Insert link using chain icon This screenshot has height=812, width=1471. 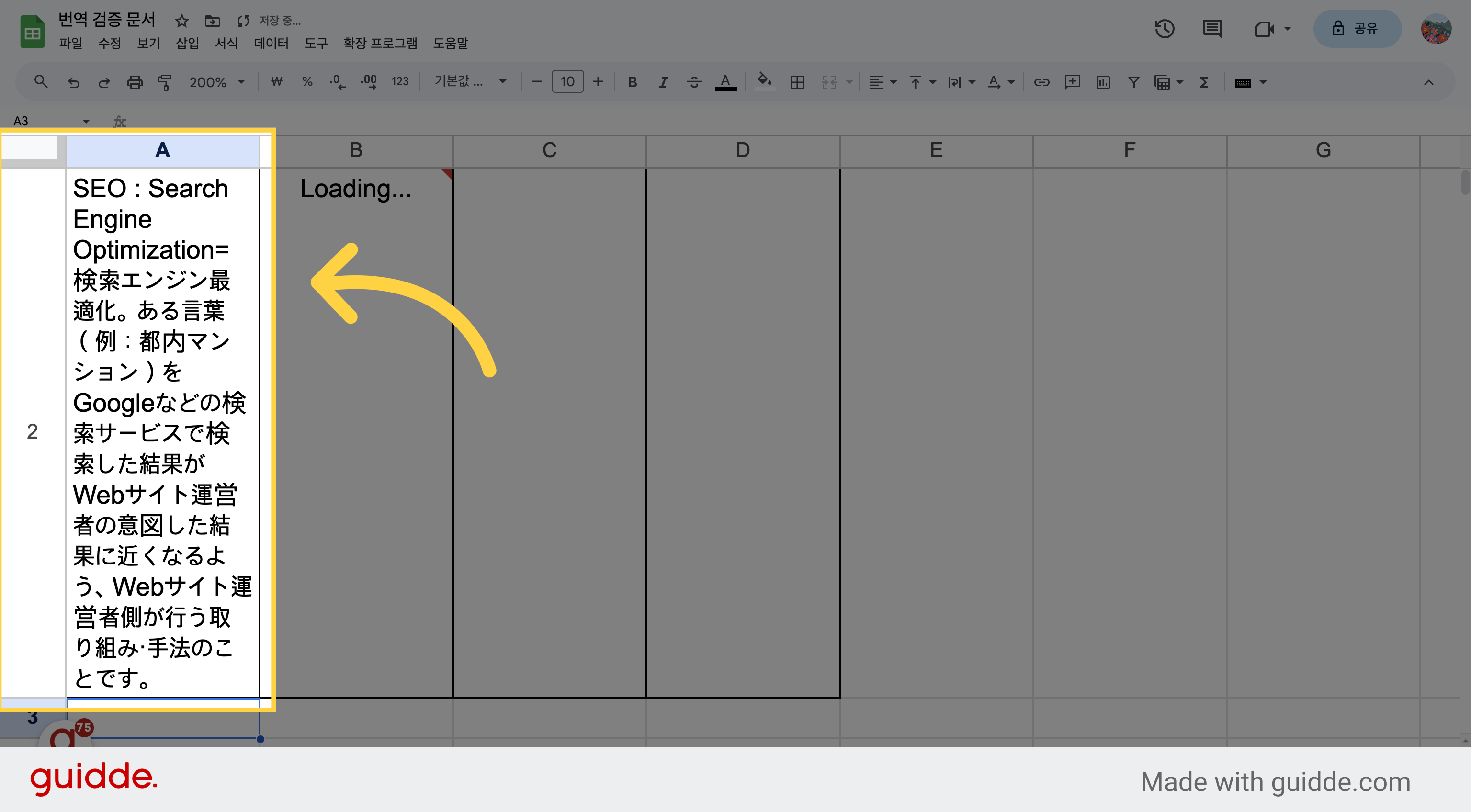(x=1041, y=82)
